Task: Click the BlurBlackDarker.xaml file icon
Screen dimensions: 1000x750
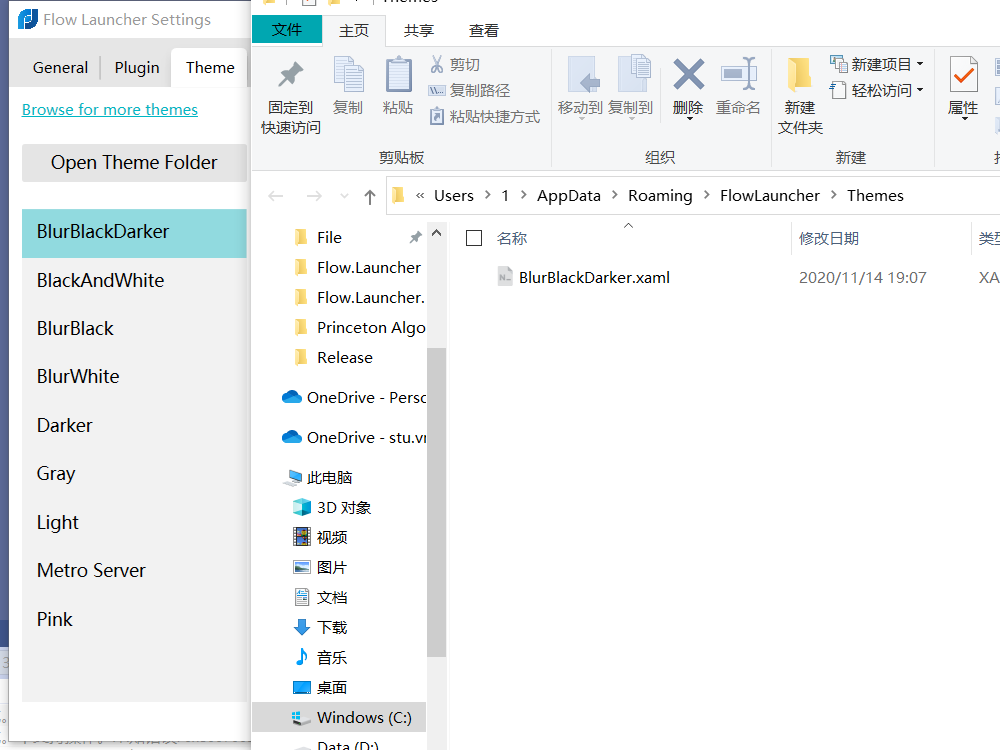Action: tap(505, 277)
